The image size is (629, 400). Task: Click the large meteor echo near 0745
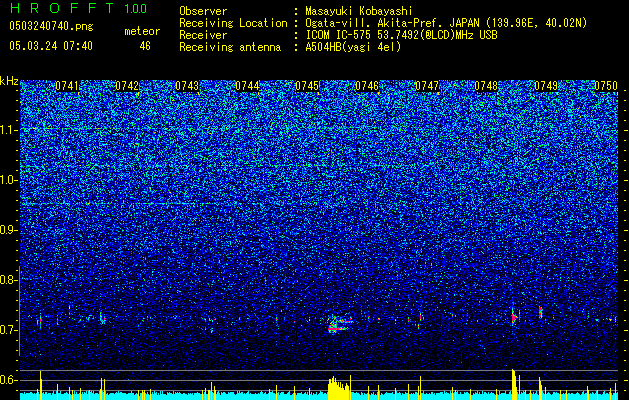tap(340, 324)
